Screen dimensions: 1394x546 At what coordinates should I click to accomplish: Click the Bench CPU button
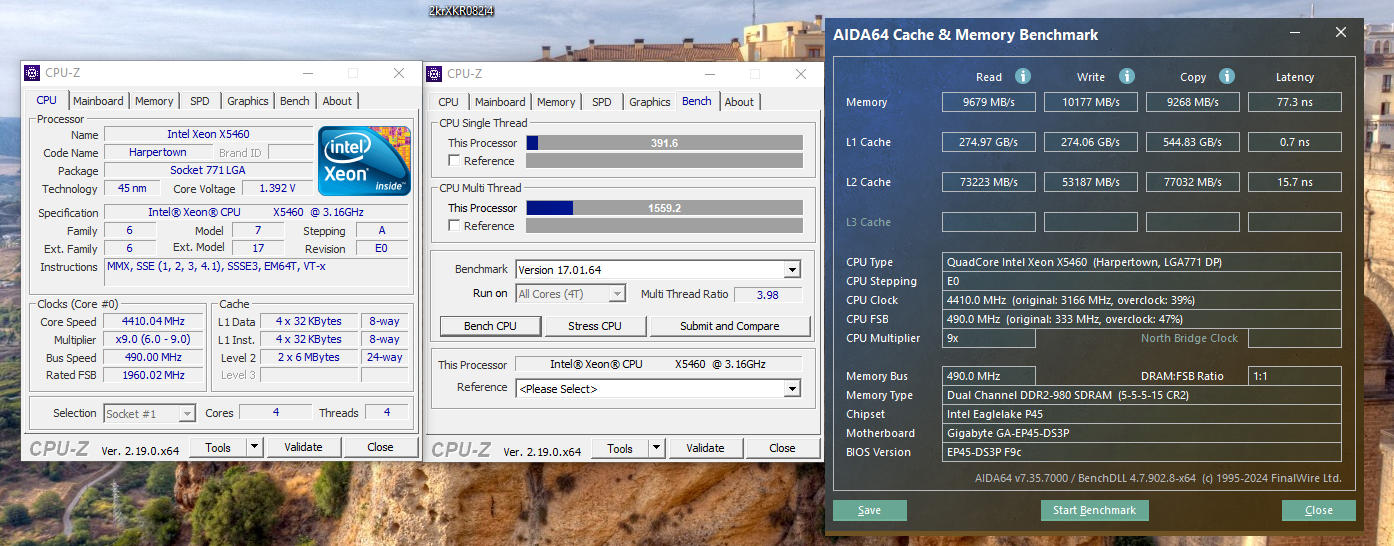pos(491,326)
